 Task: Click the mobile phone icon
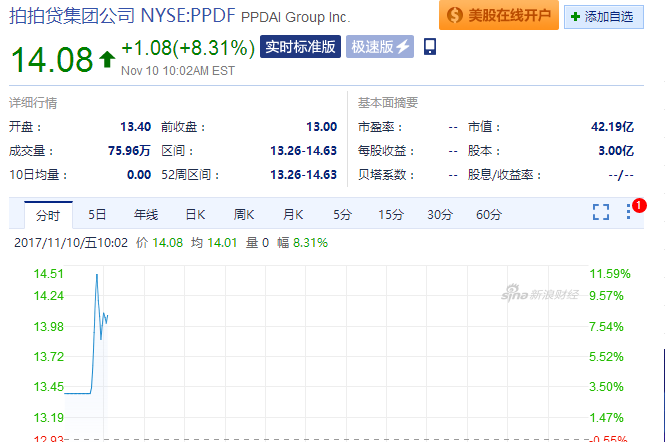430,46
